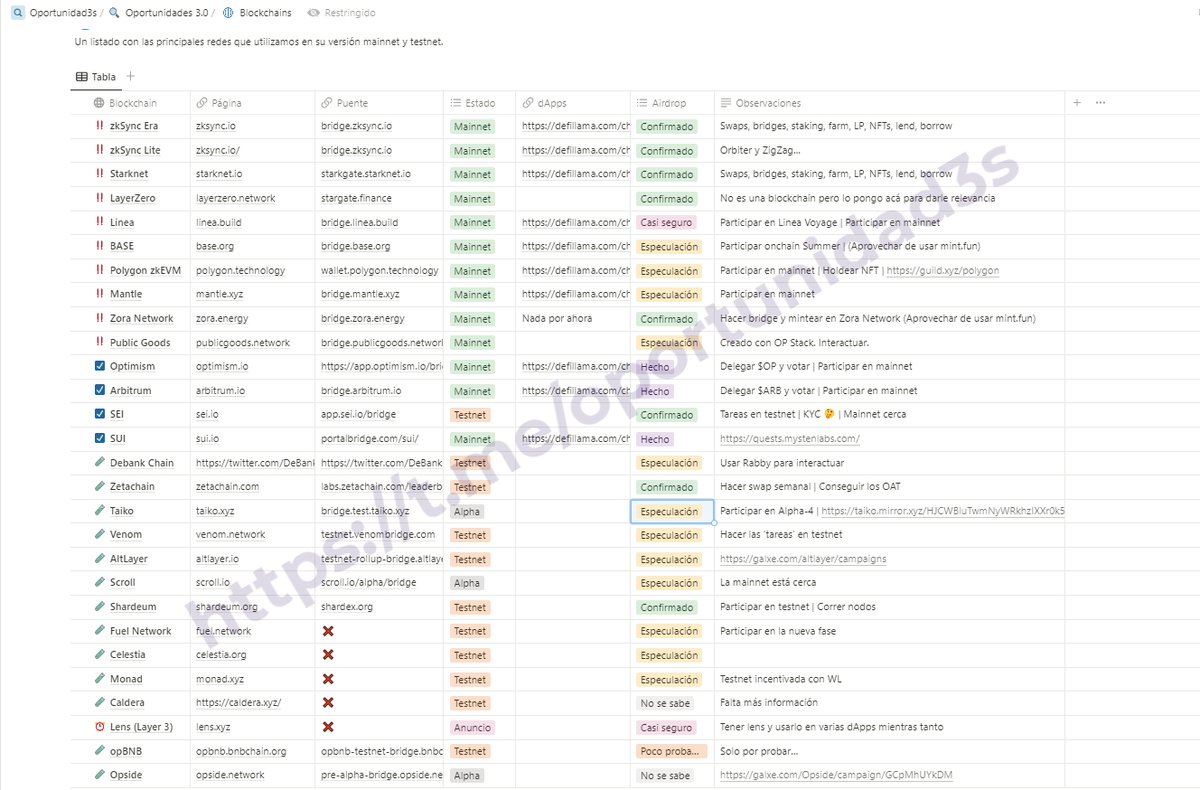Navigate to Oportunidad3s breadcrumb

point(62,13)
